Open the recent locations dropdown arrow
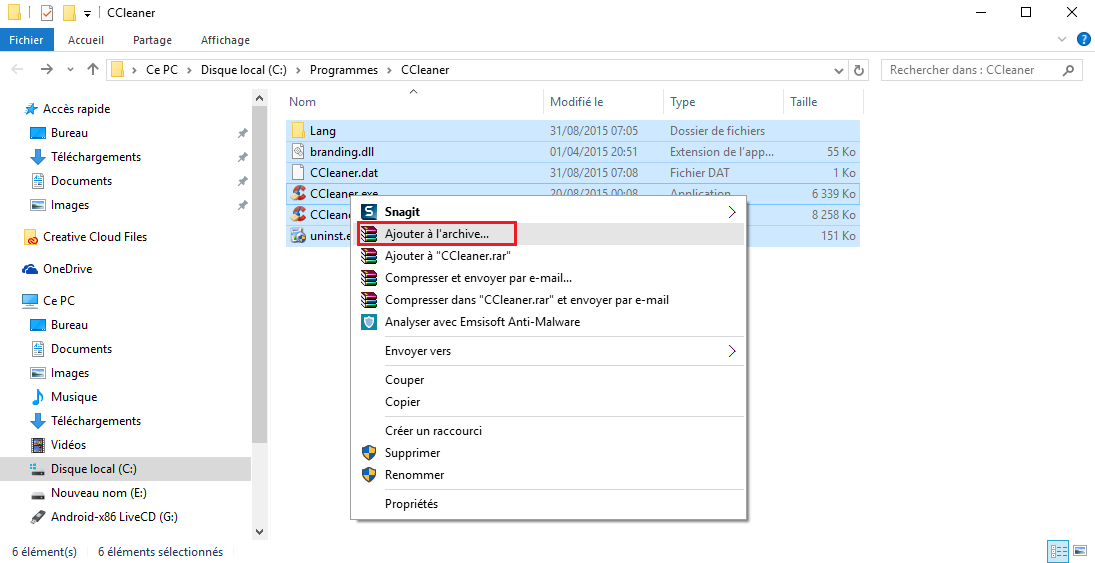1095x563 pixels. (x=70, y=70)
